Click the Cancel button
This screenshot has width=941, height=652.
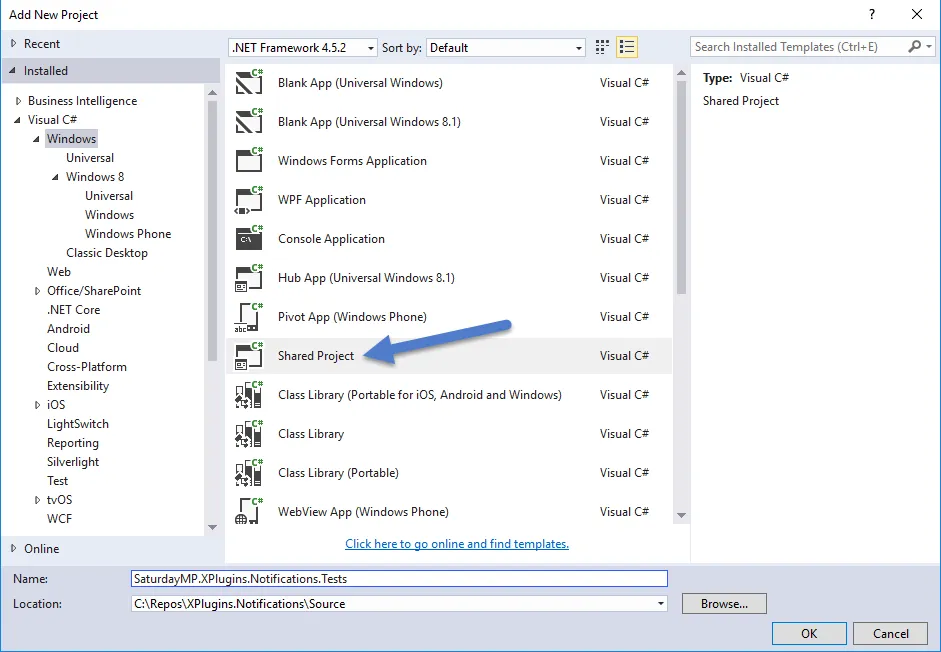[x=891, y=633]
